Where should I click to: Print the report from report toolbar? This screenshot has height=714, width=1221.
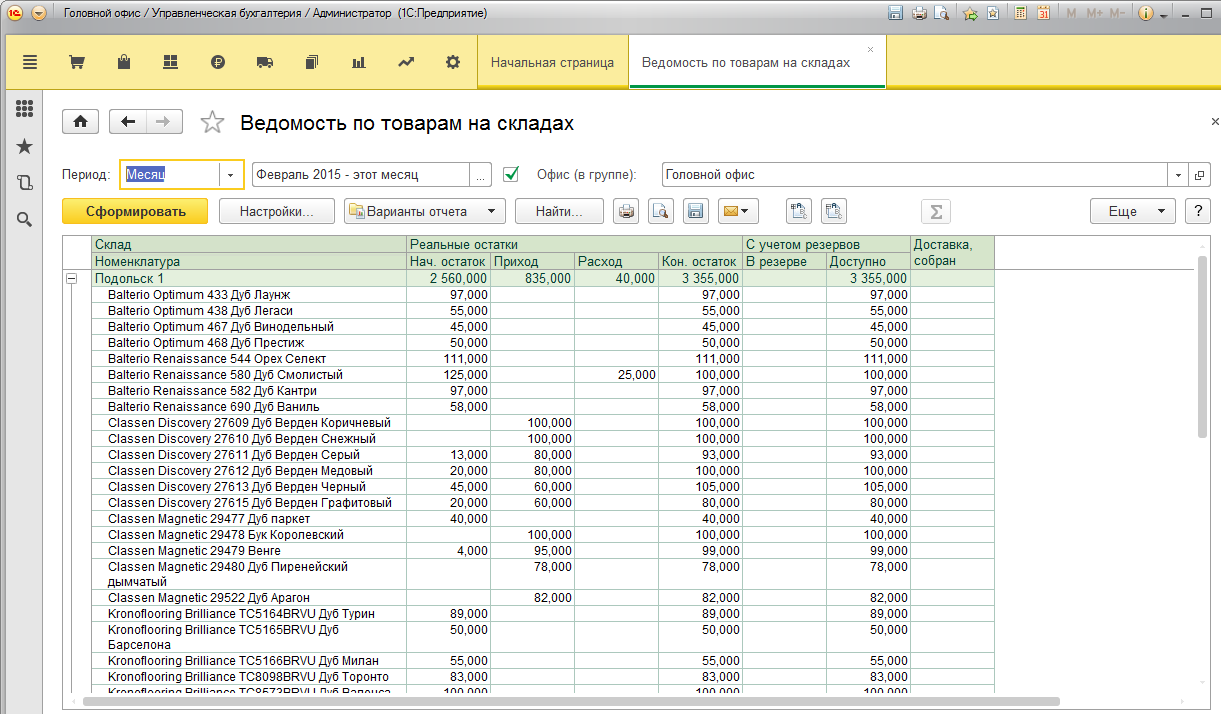(626, 211)
